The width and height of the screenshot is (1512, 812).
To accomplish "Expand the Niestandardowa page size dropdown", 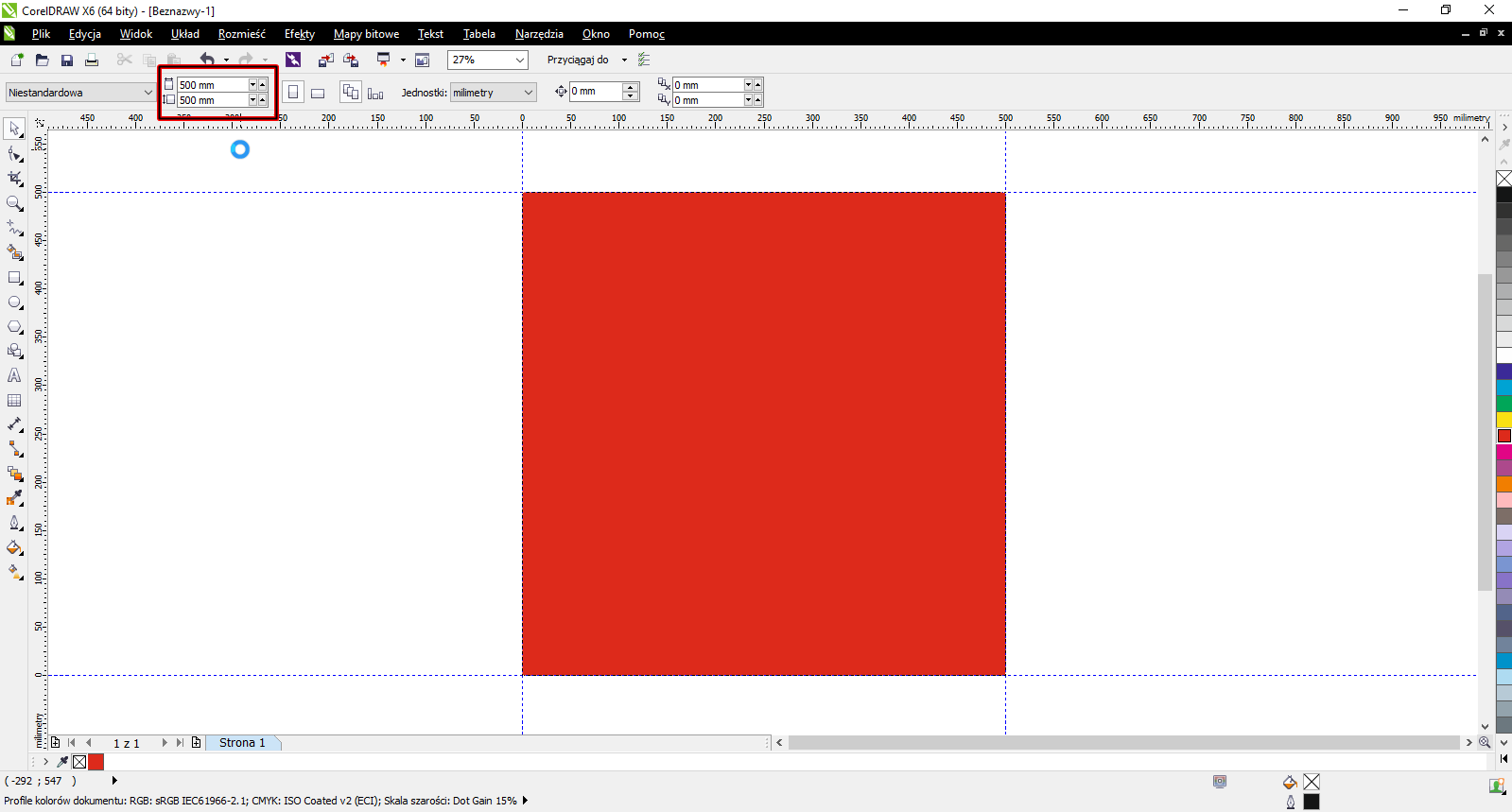I will (x=148, y=93).
